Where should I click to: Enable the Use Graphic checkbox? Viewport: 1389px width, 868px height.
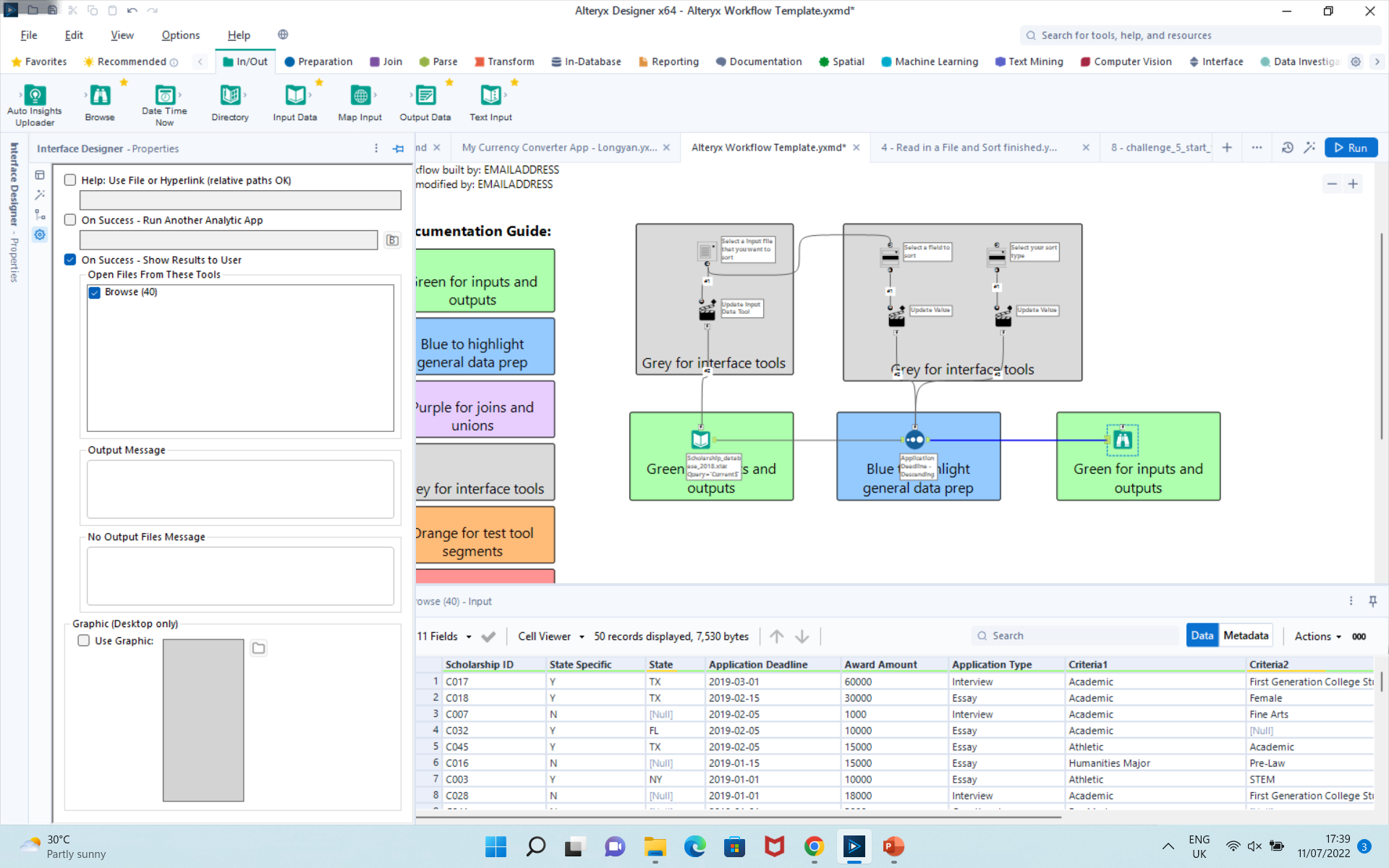coord(84,641)
